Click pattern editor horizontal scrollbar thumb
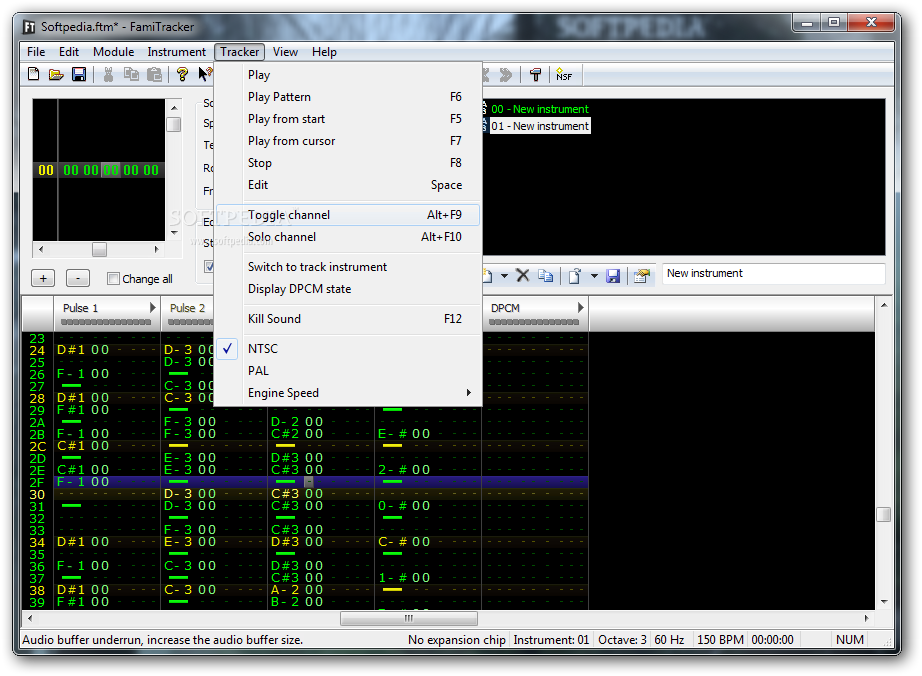922x676 pixels. click(409, 618)
